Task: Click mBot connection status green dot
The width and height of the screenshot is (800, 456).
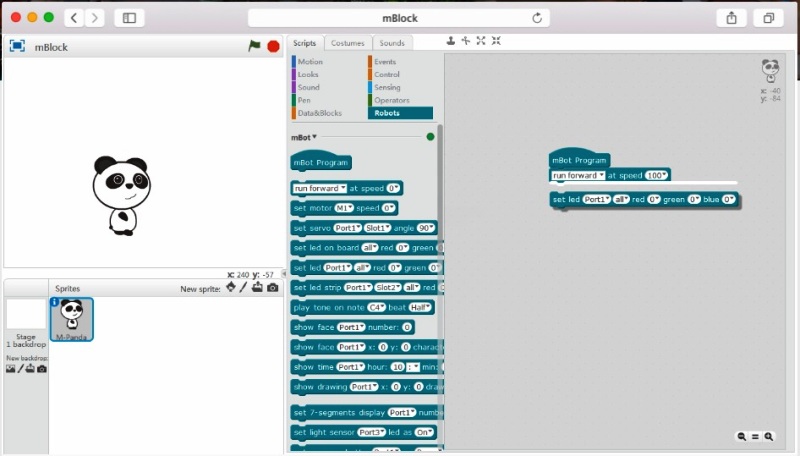Action: coord(430,137)
